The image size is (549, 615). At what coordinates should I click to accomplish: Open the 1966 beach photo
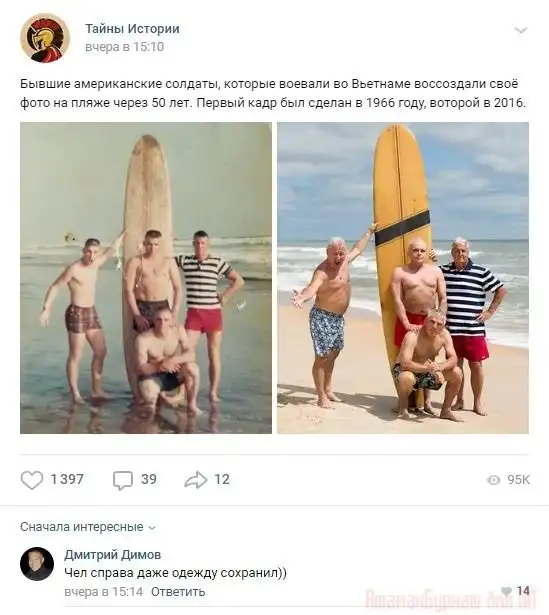146,278
